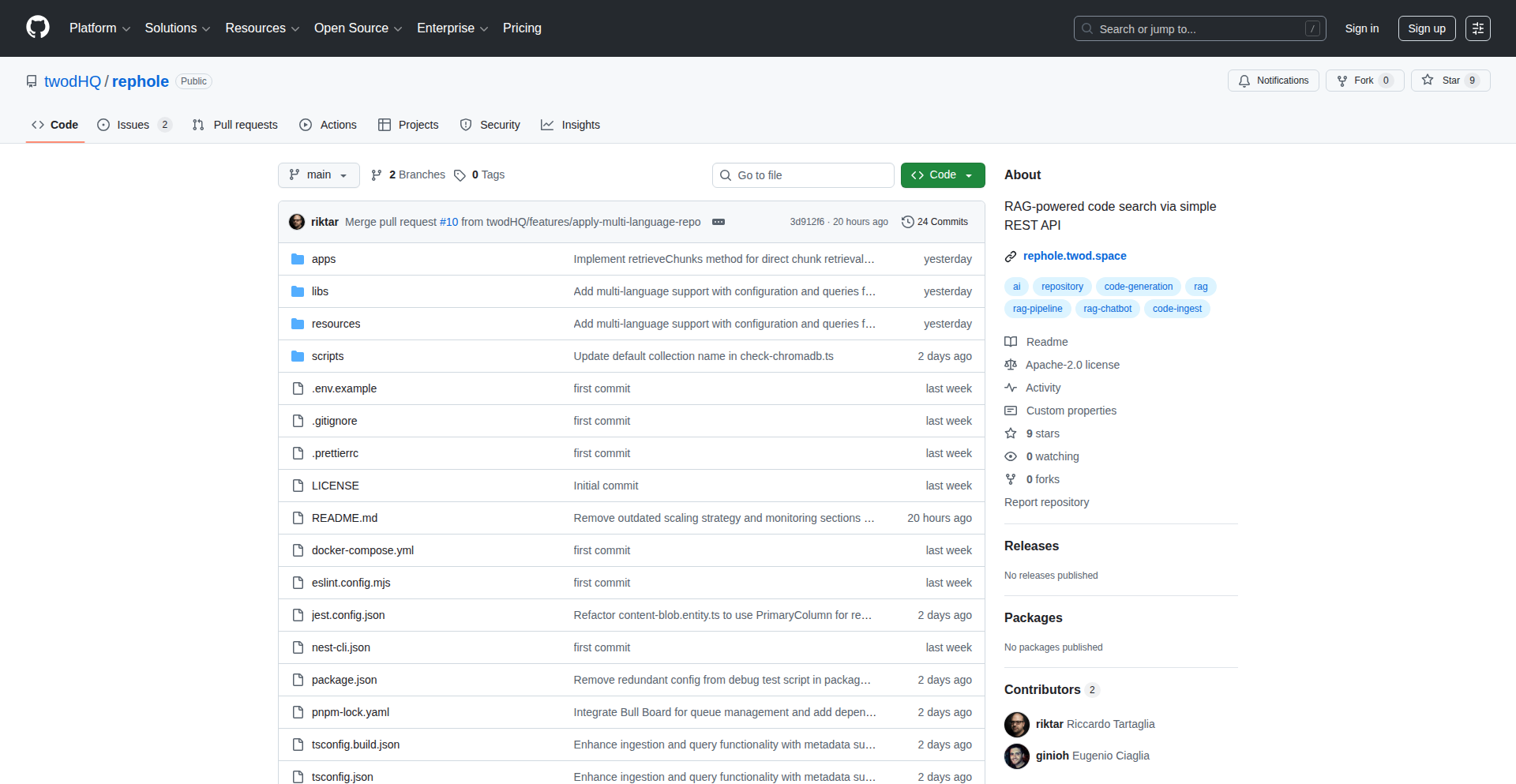Click riktar contributor avatar
The height and width of the screenshot is (784, 1516).
(1017, 724)
